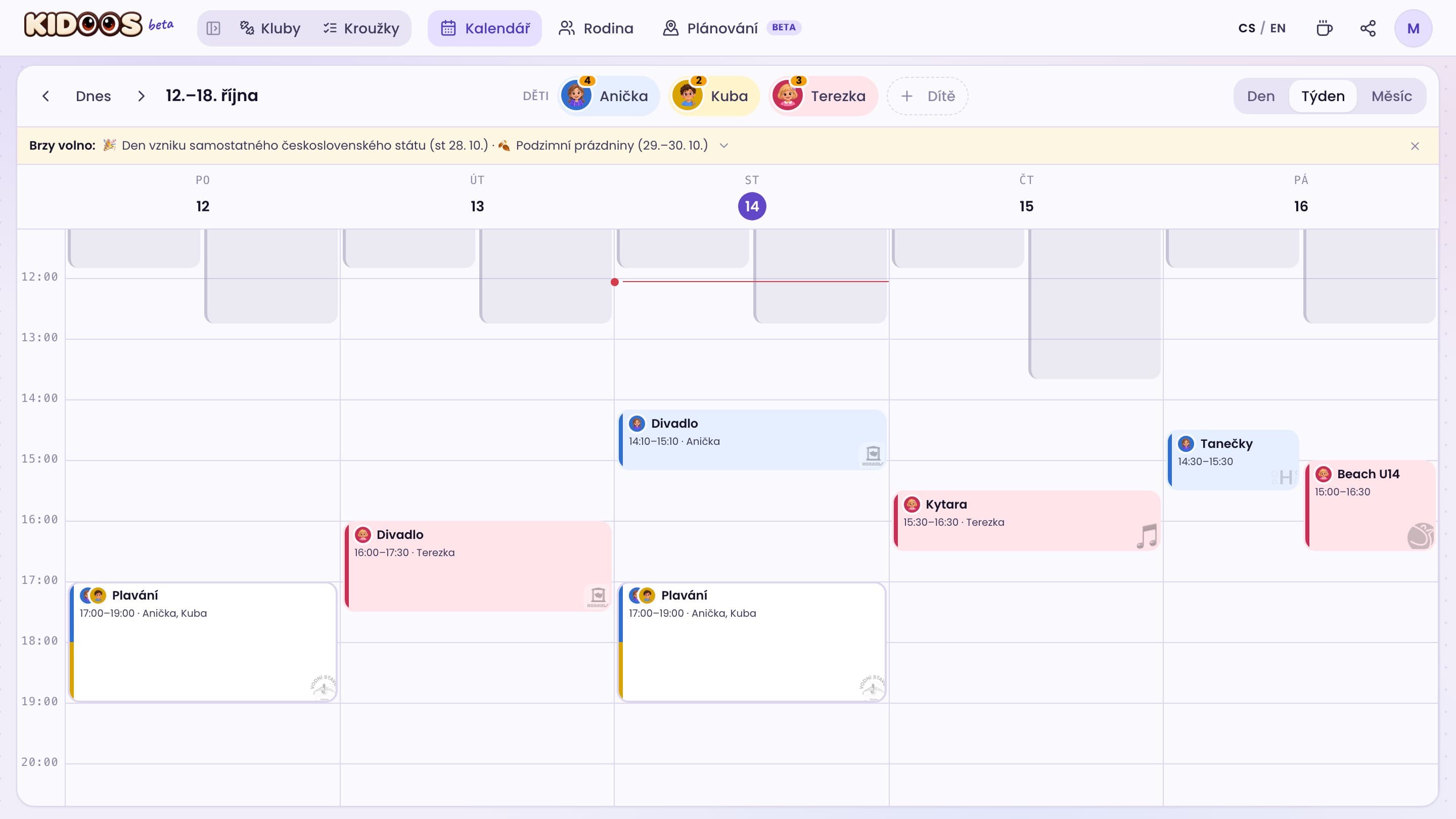This screenshot has width=1456, height=819.
Task: Add a new child with Dítě
Action: (928, 96)
